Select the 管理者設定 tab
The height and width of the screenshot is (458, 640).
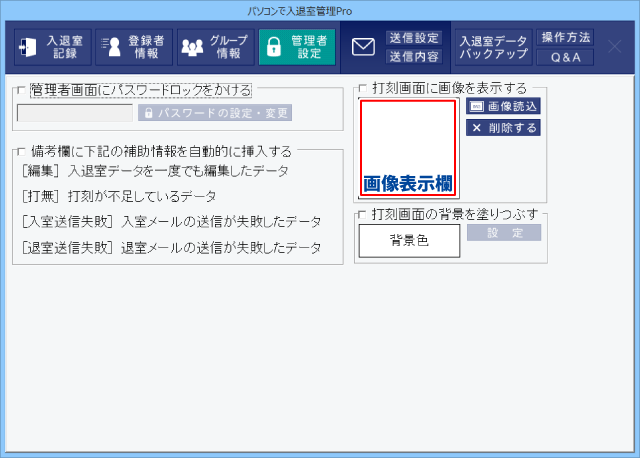coord(297,47)
